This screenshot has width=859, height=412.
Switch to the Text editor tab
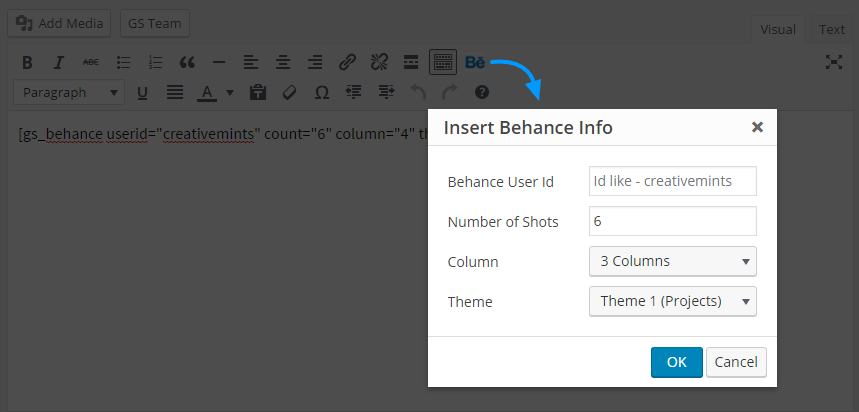click(x=832, y=30)
